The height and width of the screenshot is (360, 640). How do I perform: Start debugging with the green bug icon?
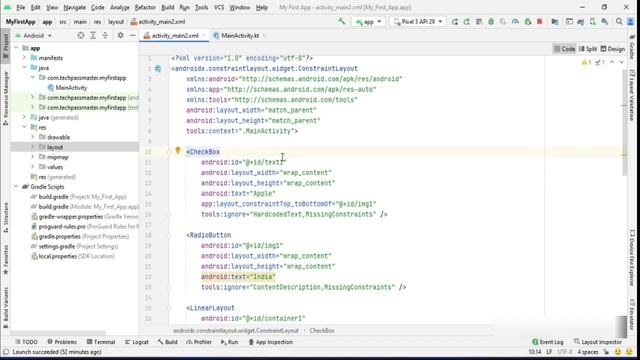[x=491, y=22]
